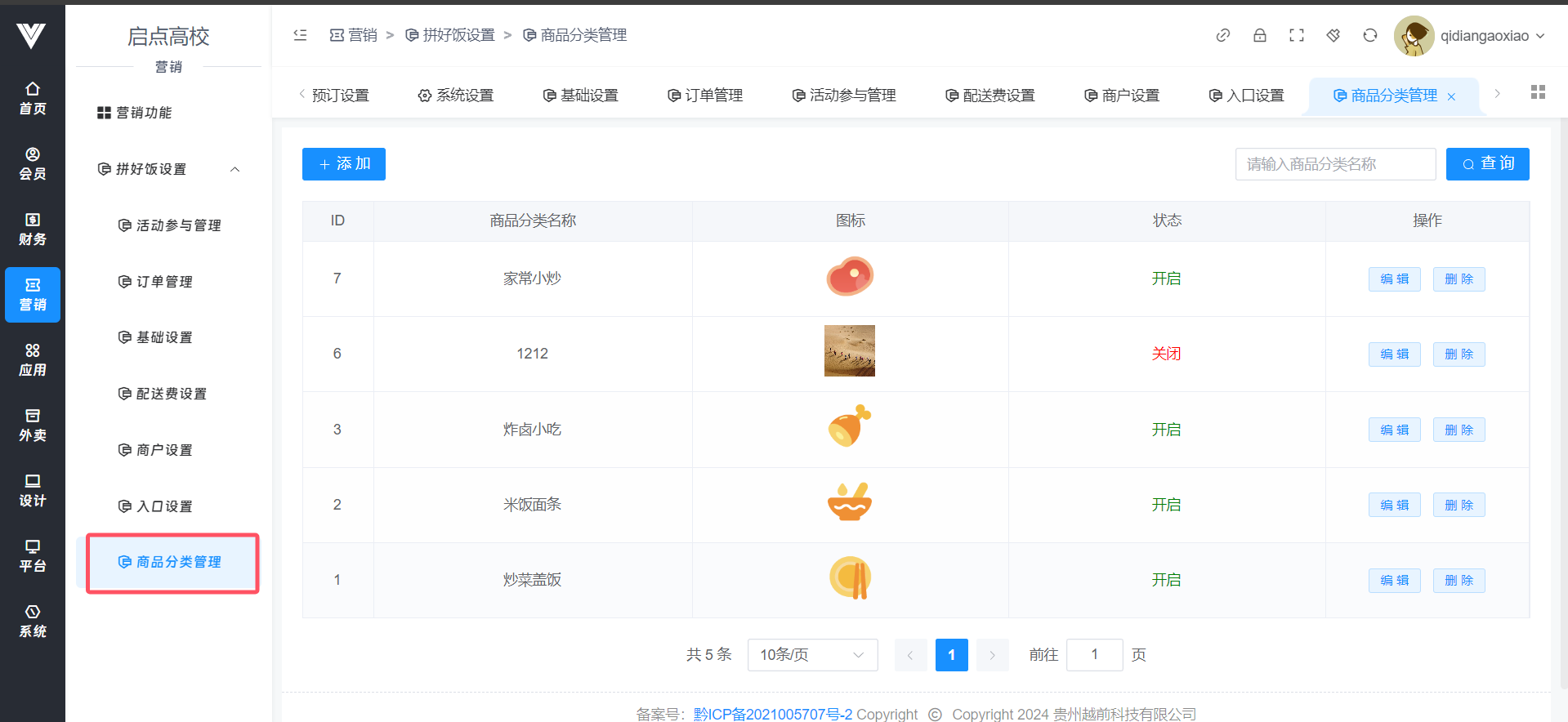Image resolution: width=1568 pixels, height=722 pixels.
Task: Open the 10条/页 page size dropdown
Action: pyautogui.click(x=812, y=655)
